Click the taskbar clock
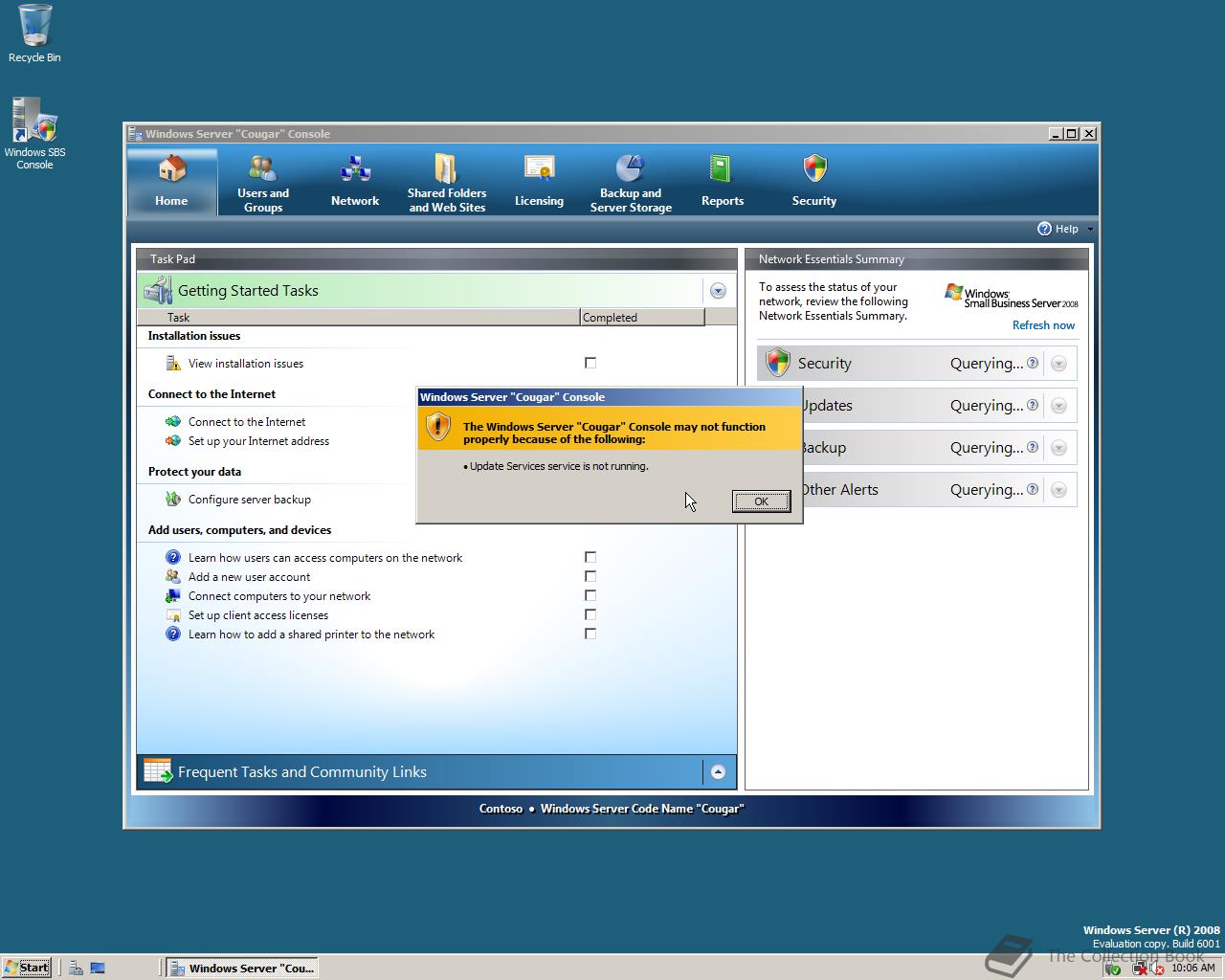 point(1192,968)
